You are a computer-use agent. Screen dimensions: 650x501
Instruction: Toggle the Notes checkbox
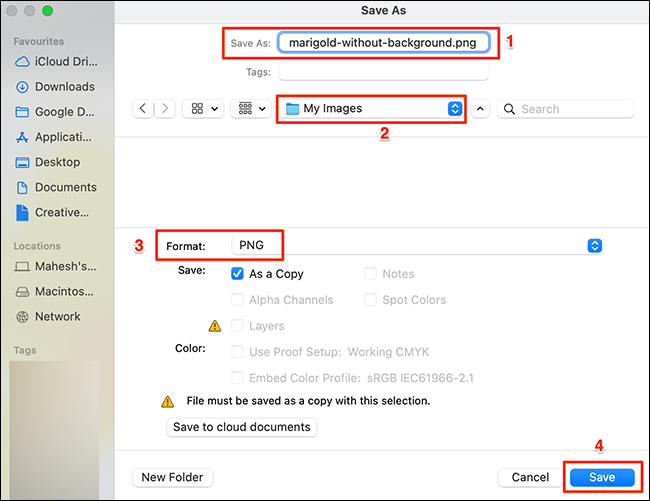click(x=371, y=273)
